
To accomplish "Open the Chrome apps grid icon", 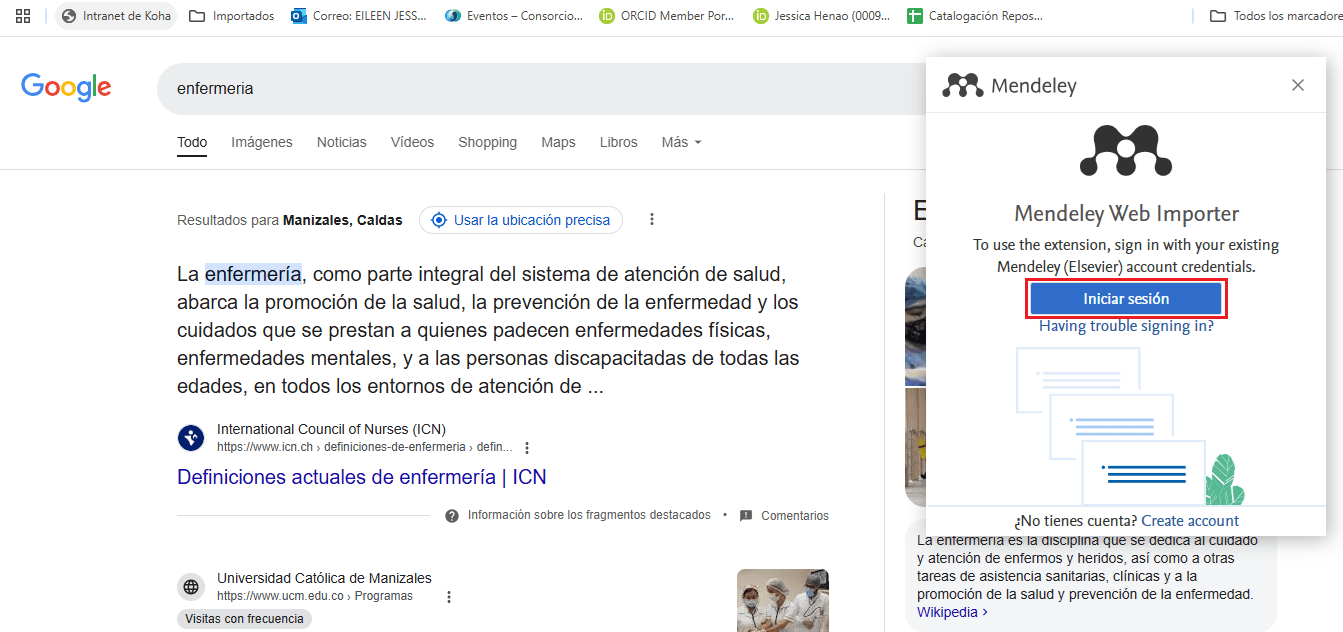I will [23, 16].
